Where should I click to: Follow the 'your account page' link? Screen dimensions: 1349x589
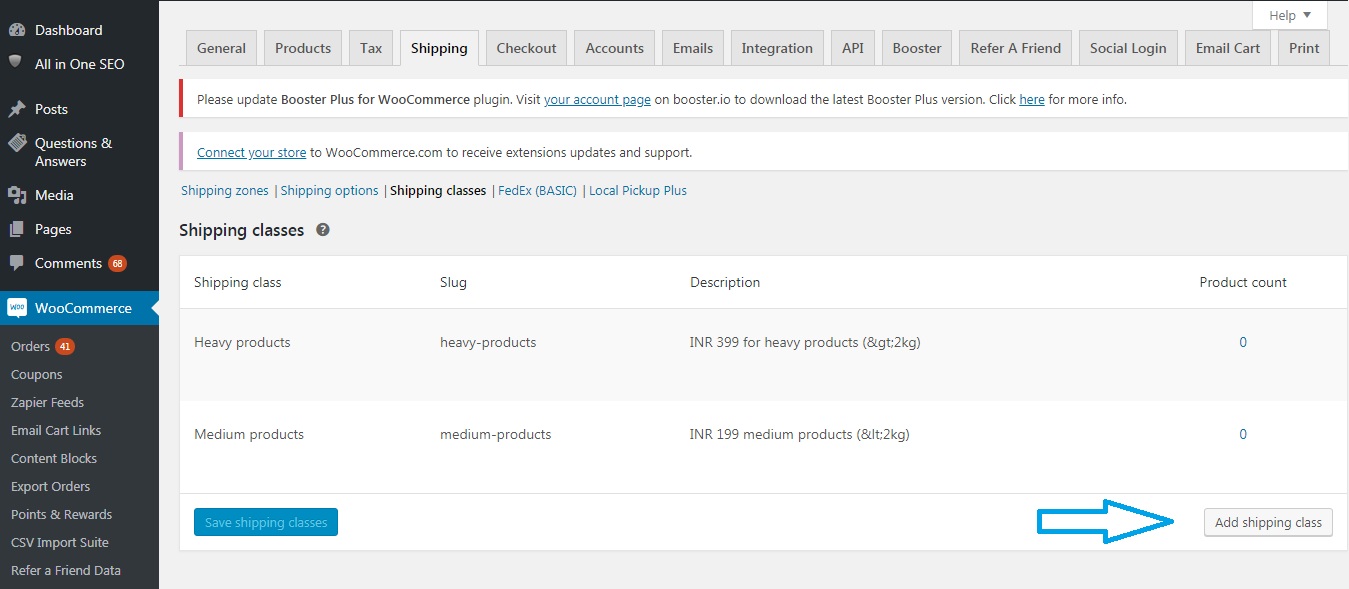coord(597,99)
